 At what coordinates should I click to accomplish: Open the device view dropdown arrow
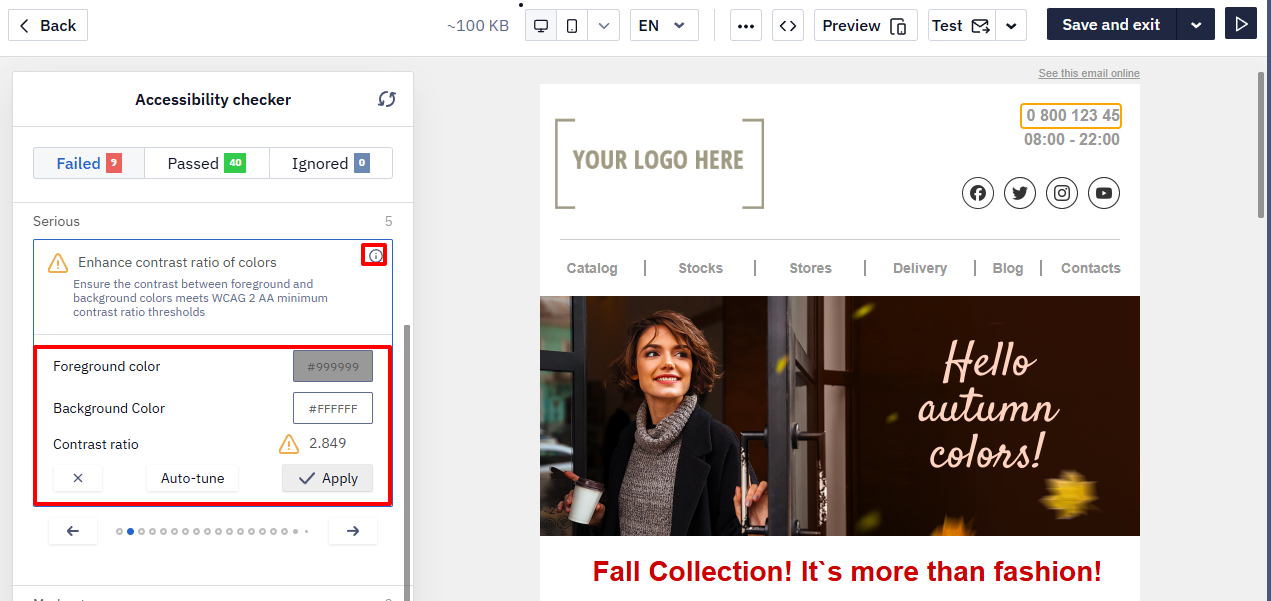[603, 25]
